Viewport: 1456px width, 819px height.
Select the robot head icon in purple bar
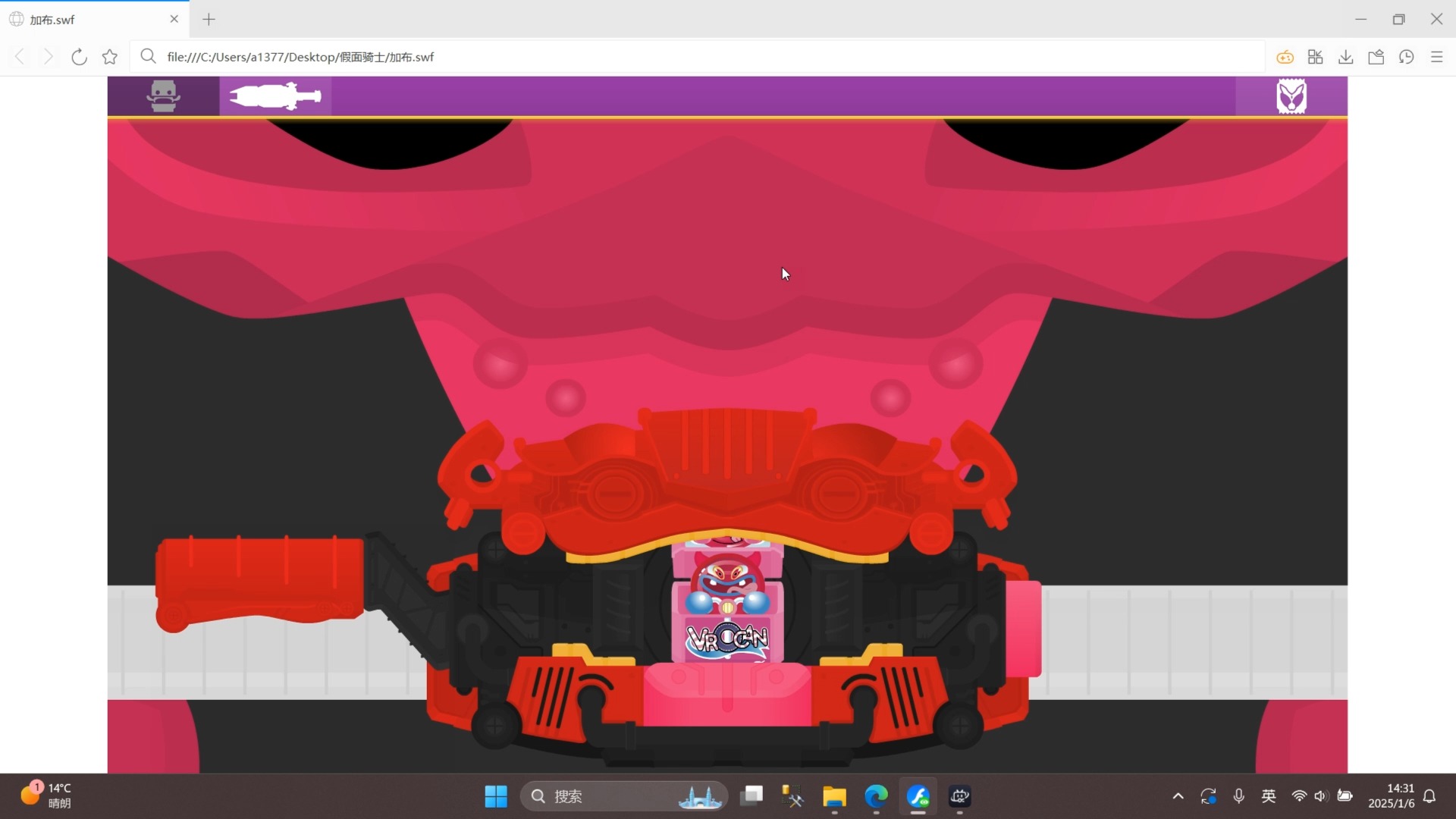(163, 96)
